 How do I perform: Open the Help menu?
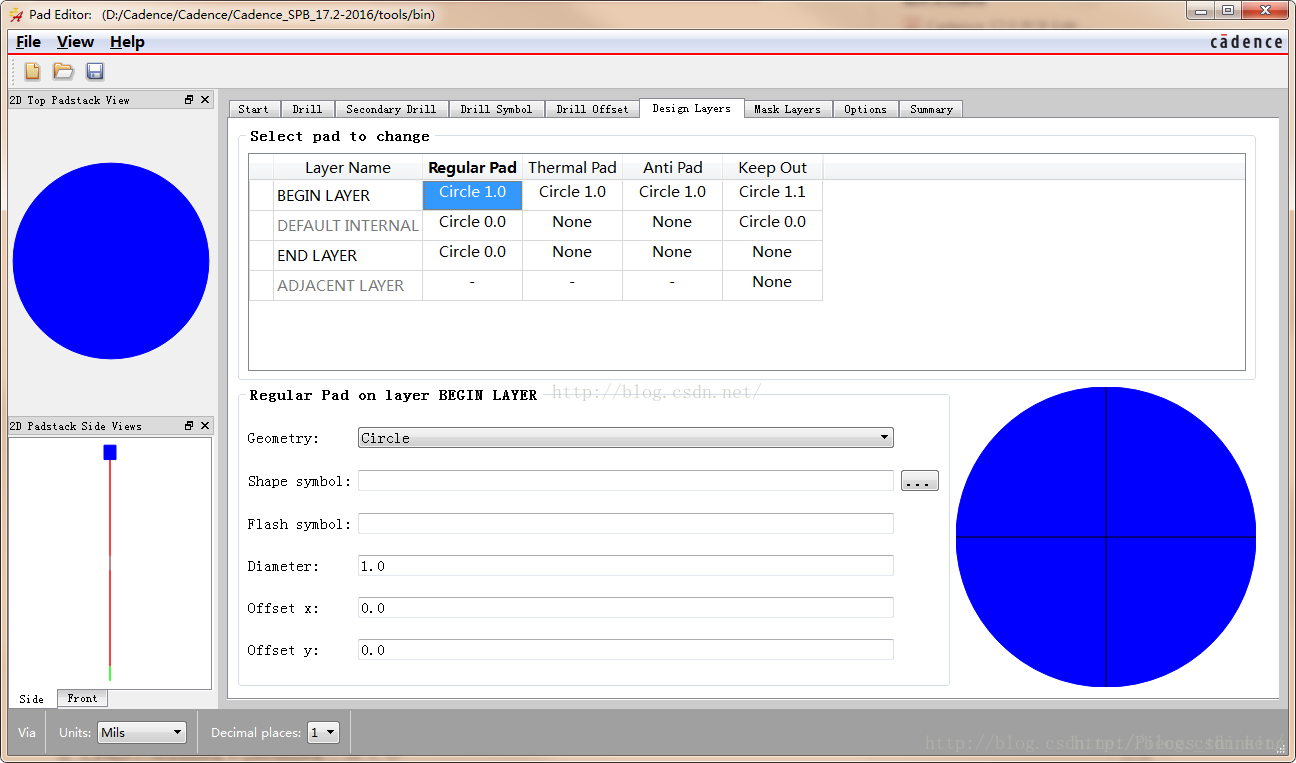(x=127, y=42)
